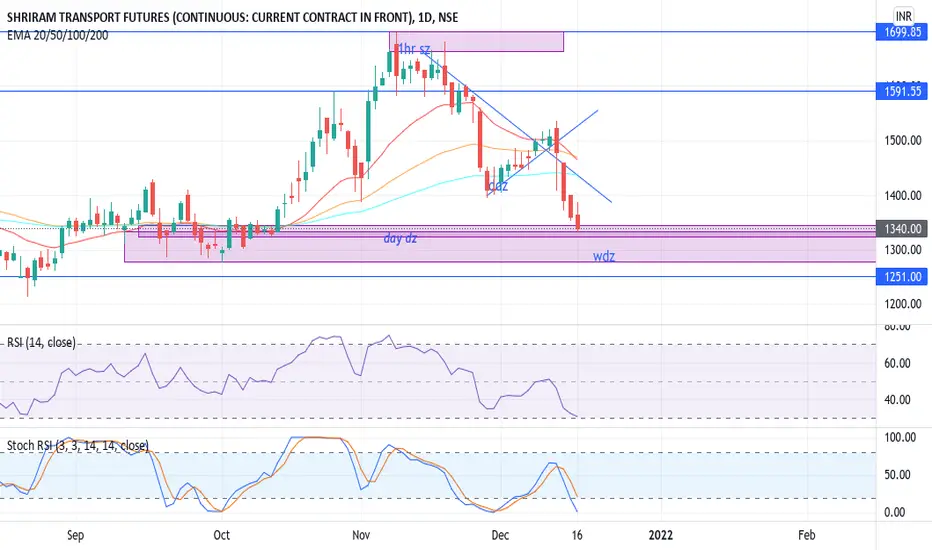Screen dimensions: 932x550
Task: Select the pink supply zone rectangle at top
Action: (x=476, y=42)
